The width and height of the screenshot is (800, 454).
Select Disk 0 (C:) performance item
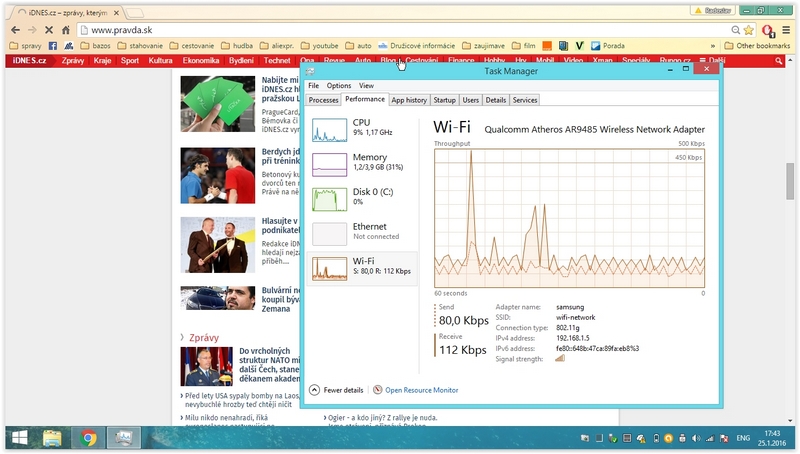pyautogui.click(x=362, y=198)
